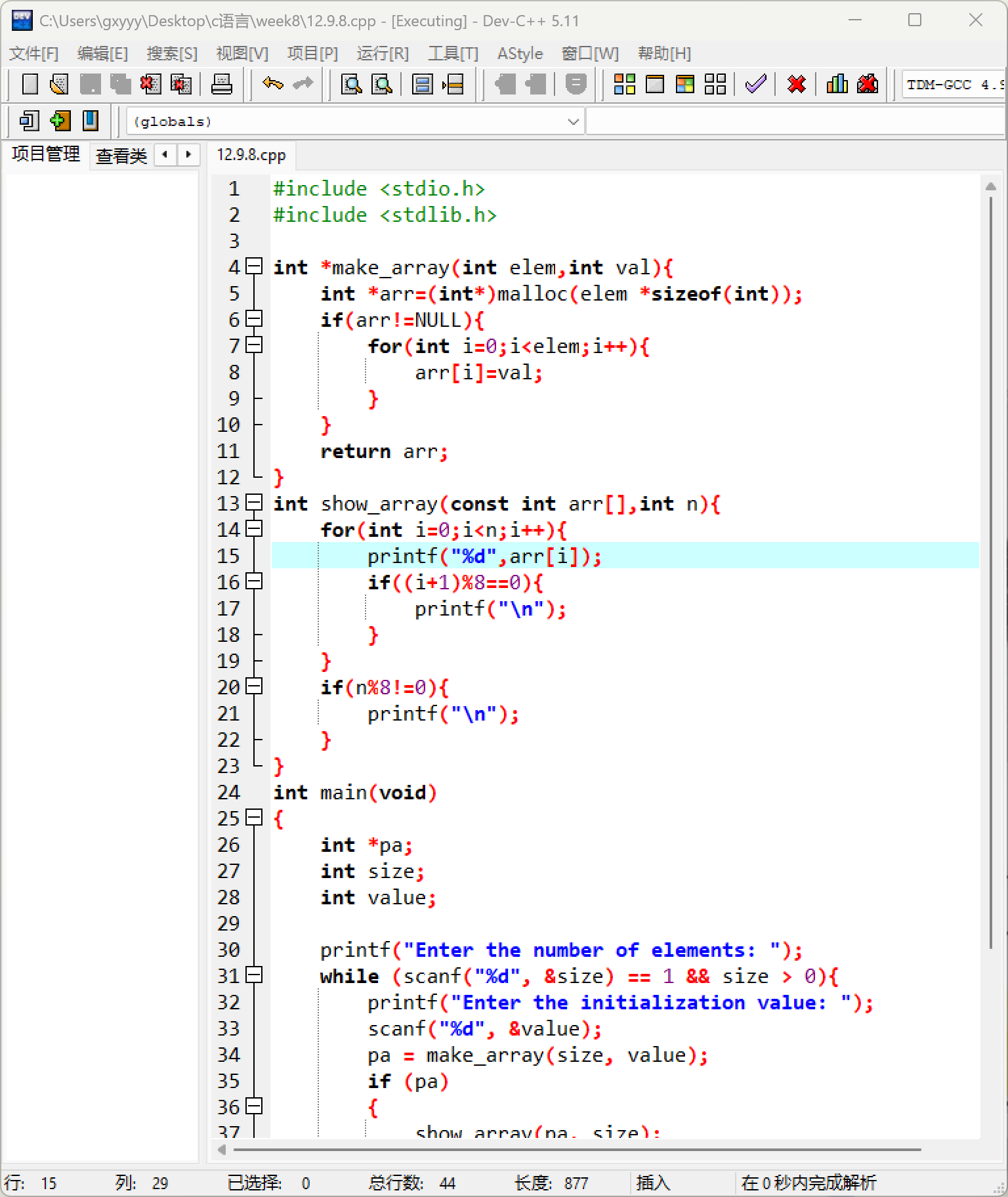Create a new source file from toolbar
The height and width of the screenshot is (1197, 1008).
[30, 84]
